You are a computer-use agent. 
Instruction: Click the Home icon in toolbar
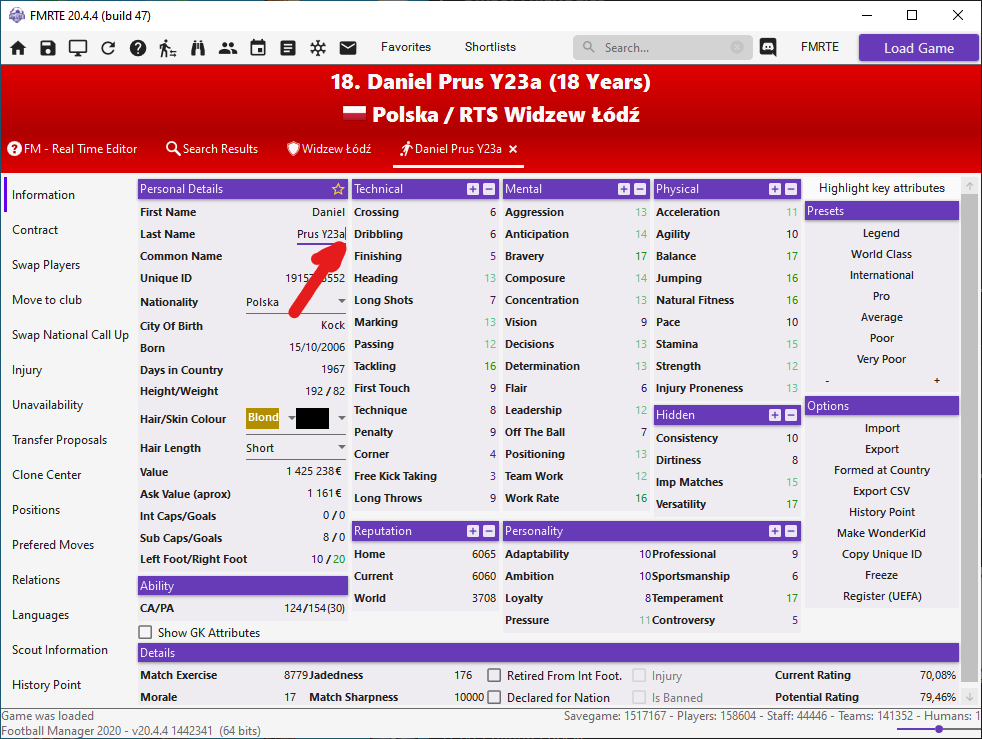click(18, 48)
